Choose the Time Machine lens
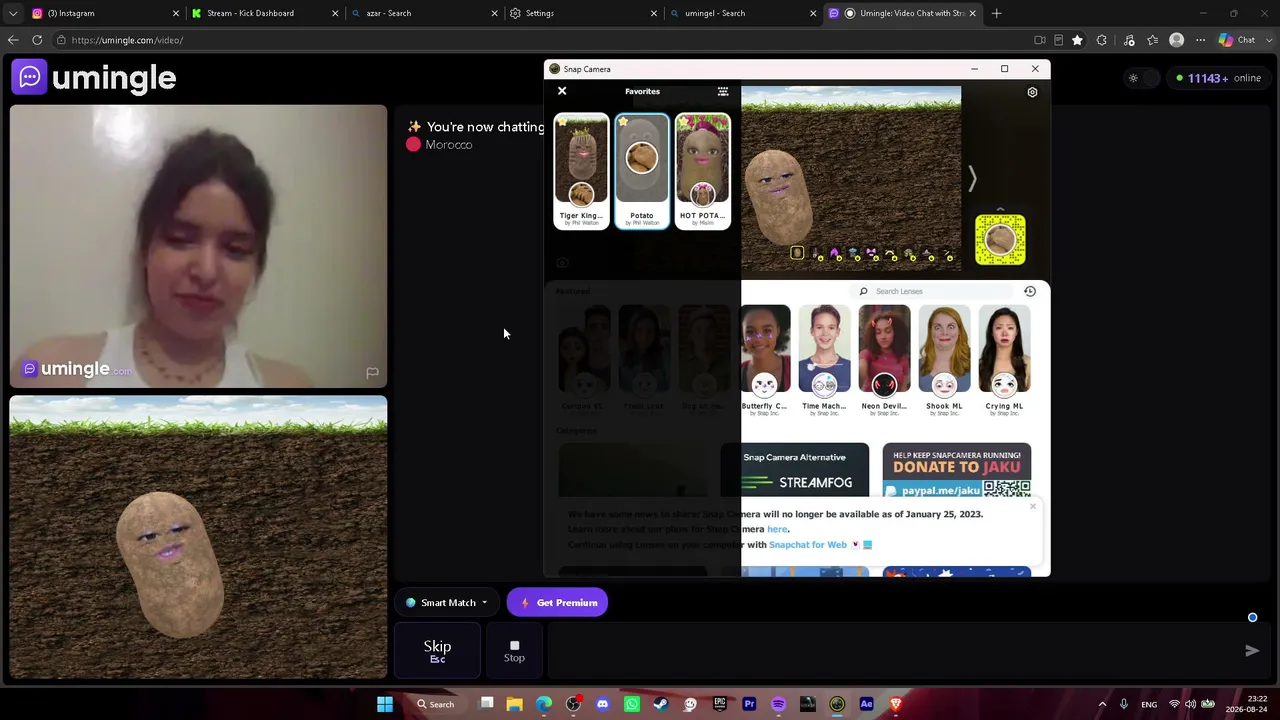 [824, 360]
